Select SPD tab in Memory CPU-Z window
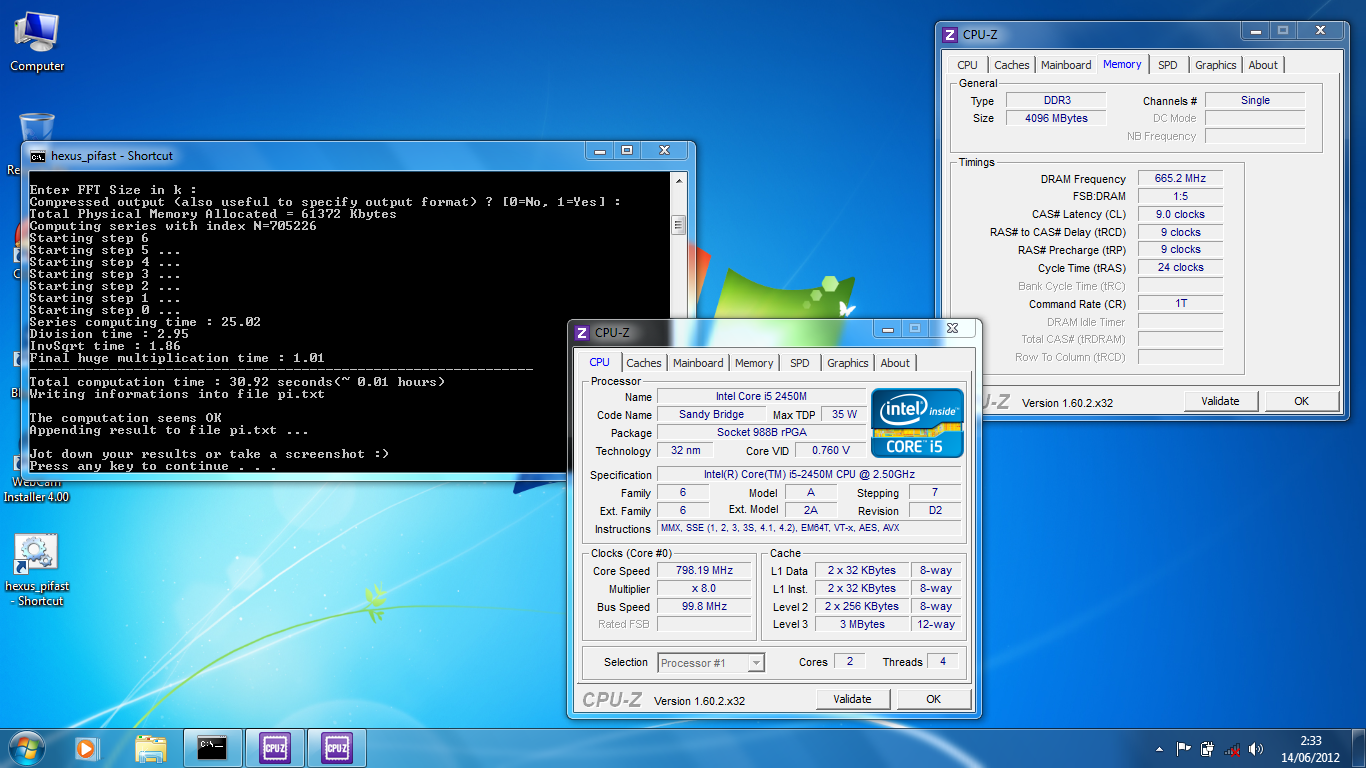Image resolution: width=1366 pixels, height=768 pixels. 1168,65
